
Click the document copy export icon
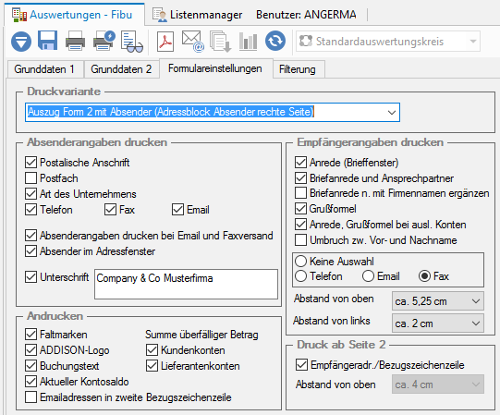[x=221, y=41]
